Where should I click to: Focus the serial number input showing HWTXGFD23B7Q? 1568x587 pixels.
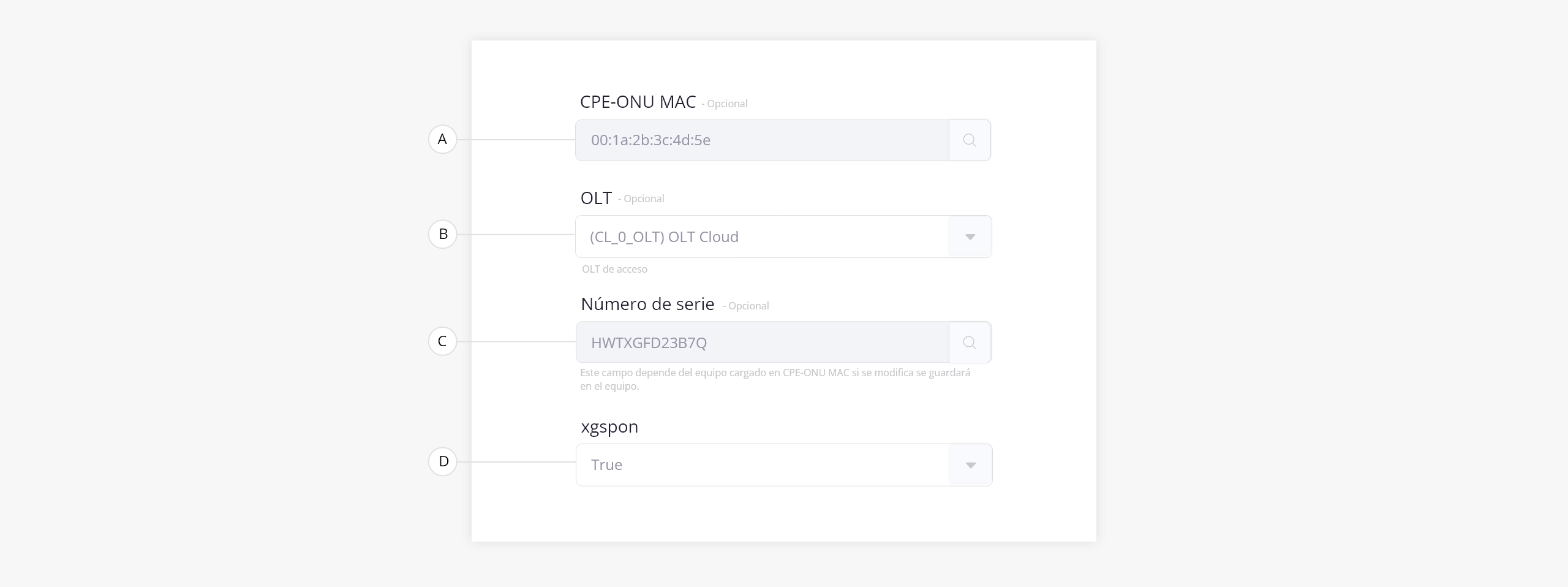tap(763, 343)
